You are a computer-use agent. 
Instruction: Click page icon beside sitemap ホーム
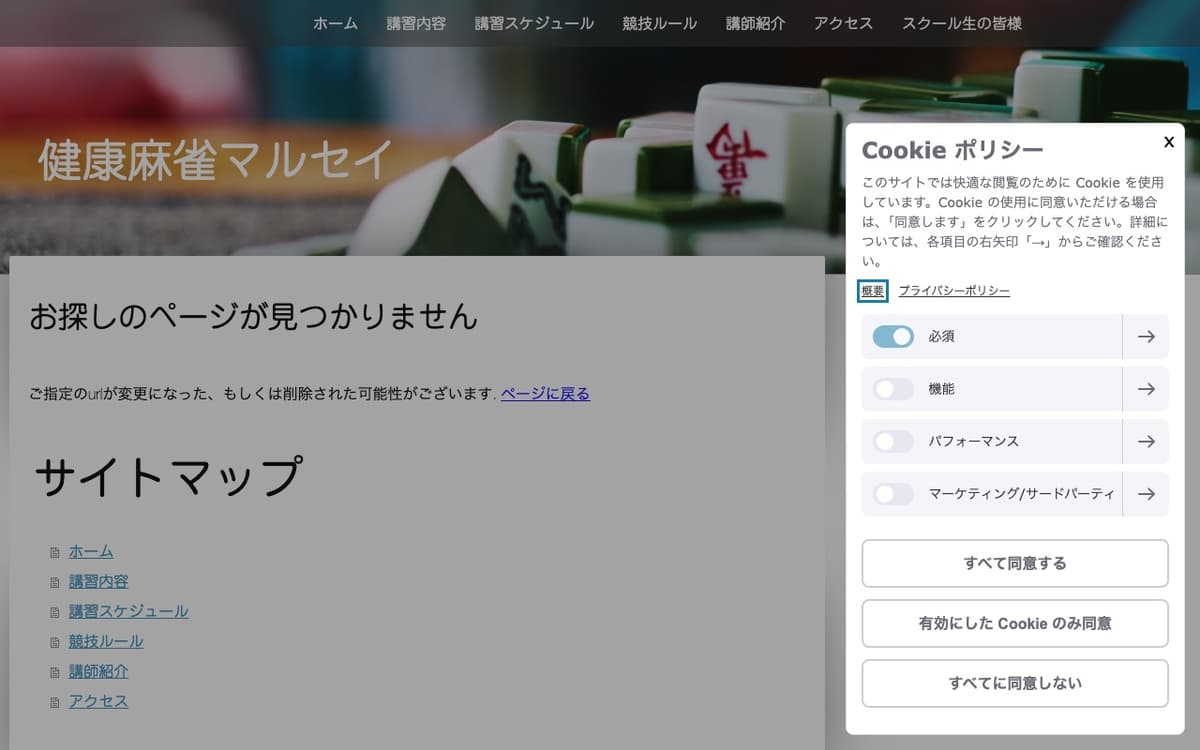pos(55,553)
